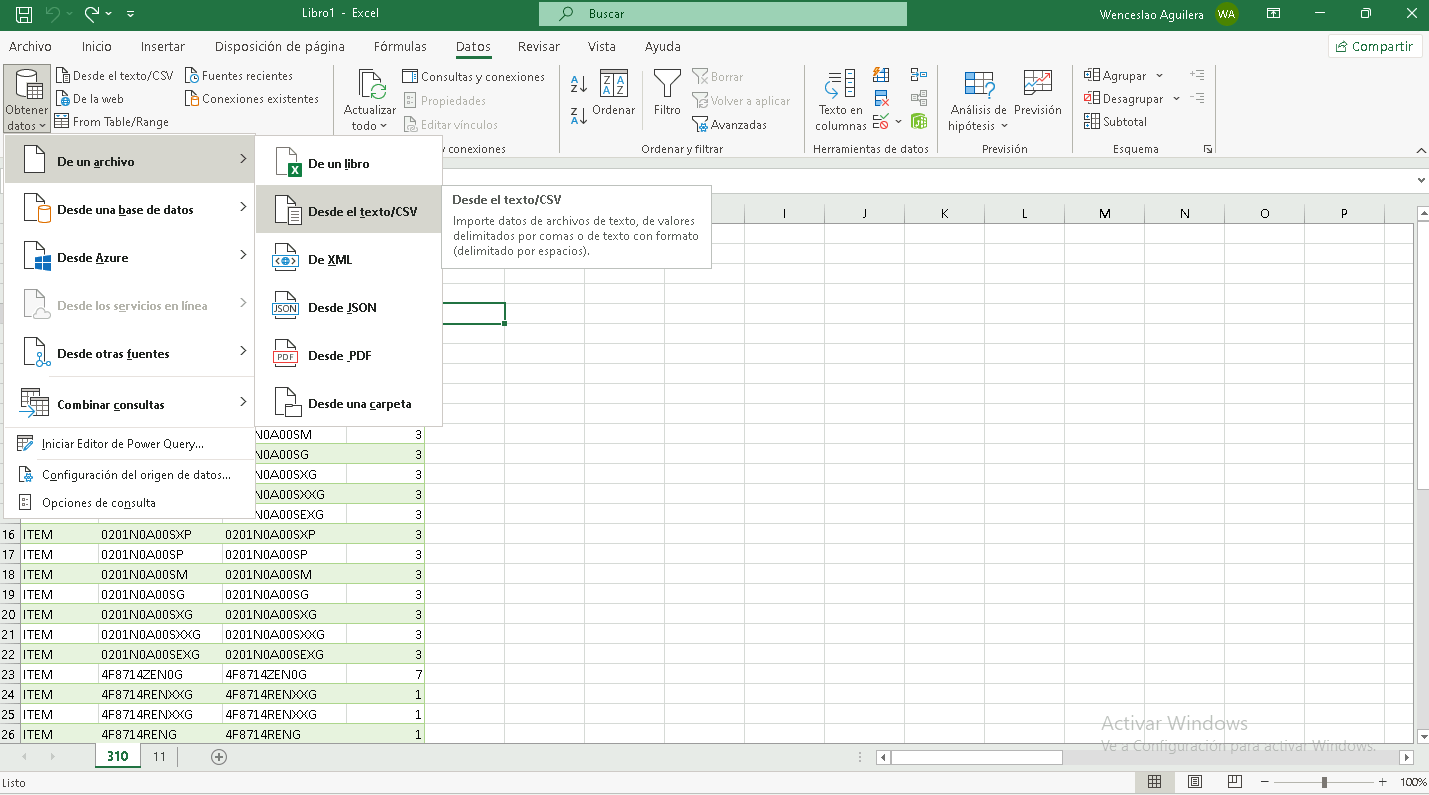Open the Fórmulas ribbon tab

click(x=400, y=46)
